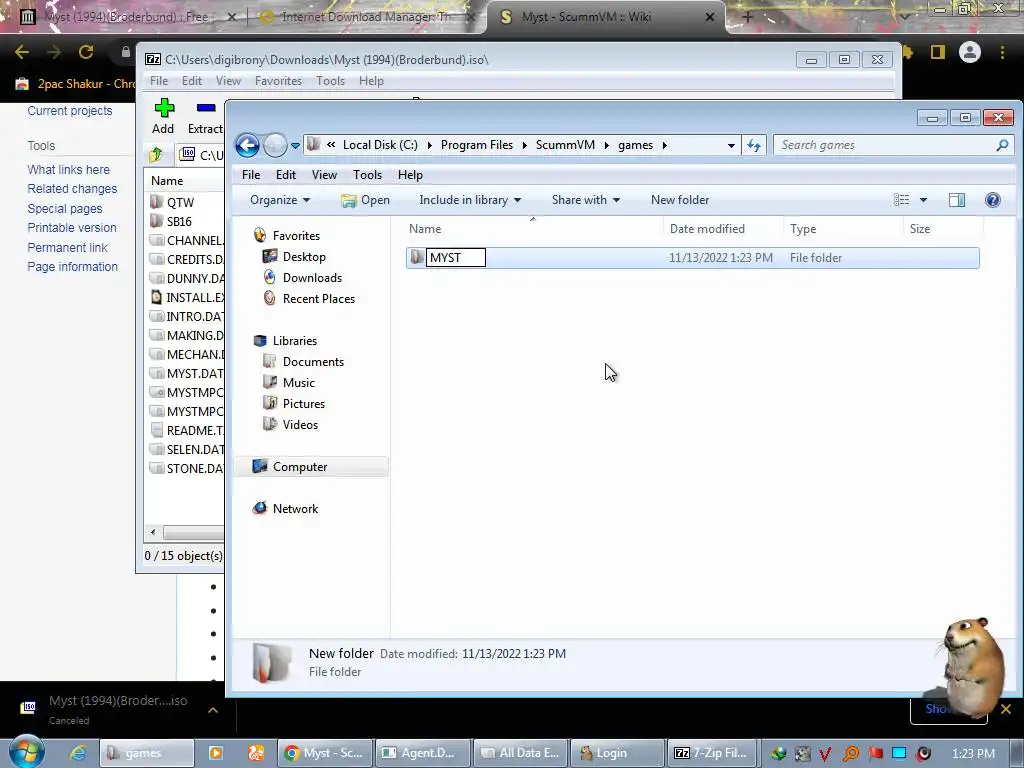Click the search magnifier in Explorer
Viewport: 1024px width, 768px height.
pos(1002,145)
